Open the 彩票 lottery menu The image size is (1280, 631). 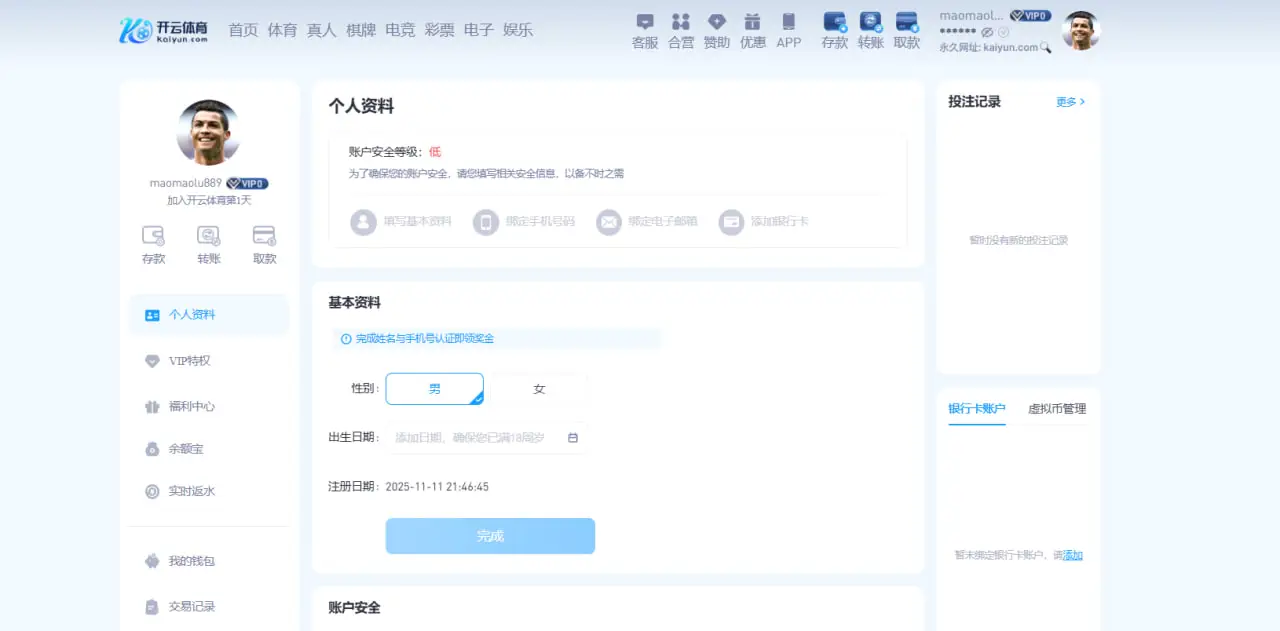pos(439,30)
